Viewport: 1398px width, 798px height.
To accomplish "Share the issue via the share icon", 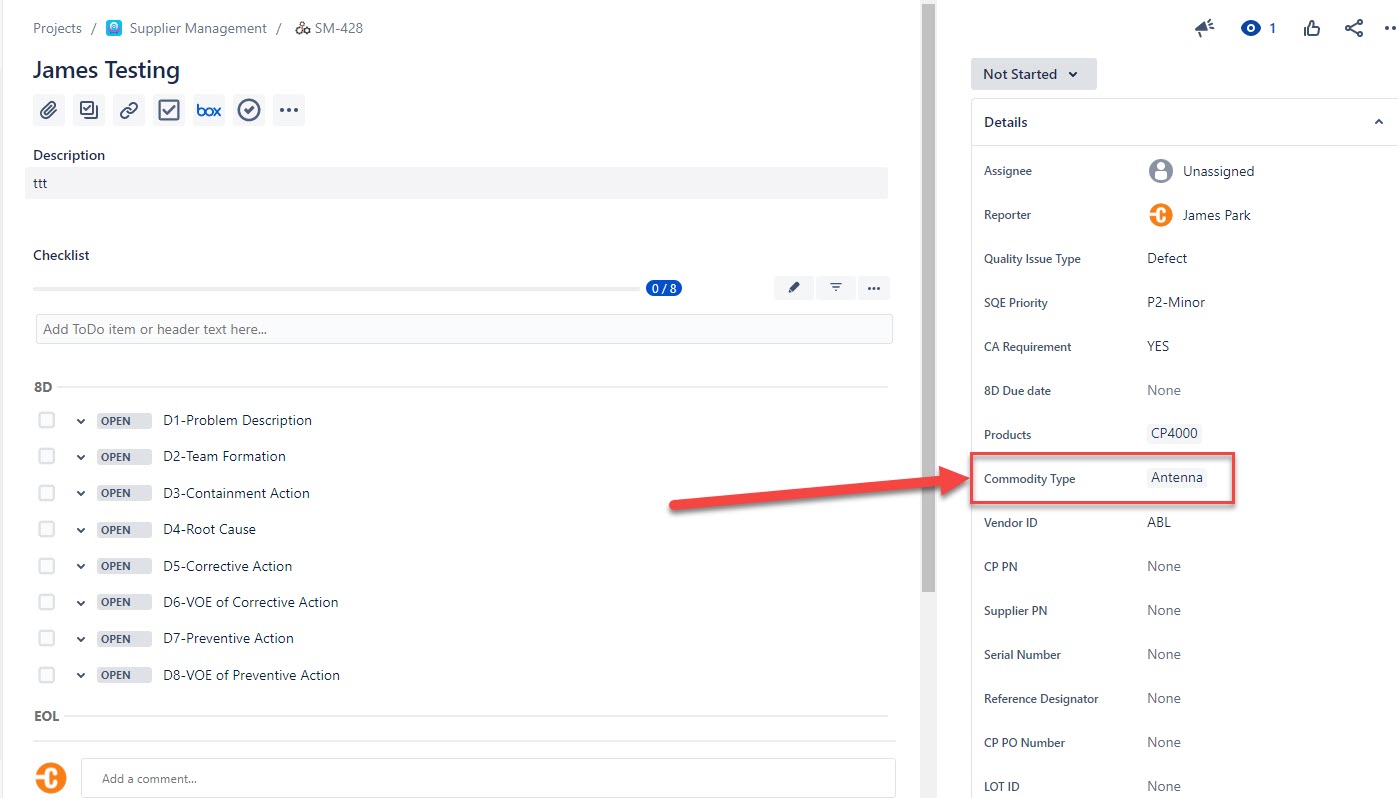I will coord(1354,28).
